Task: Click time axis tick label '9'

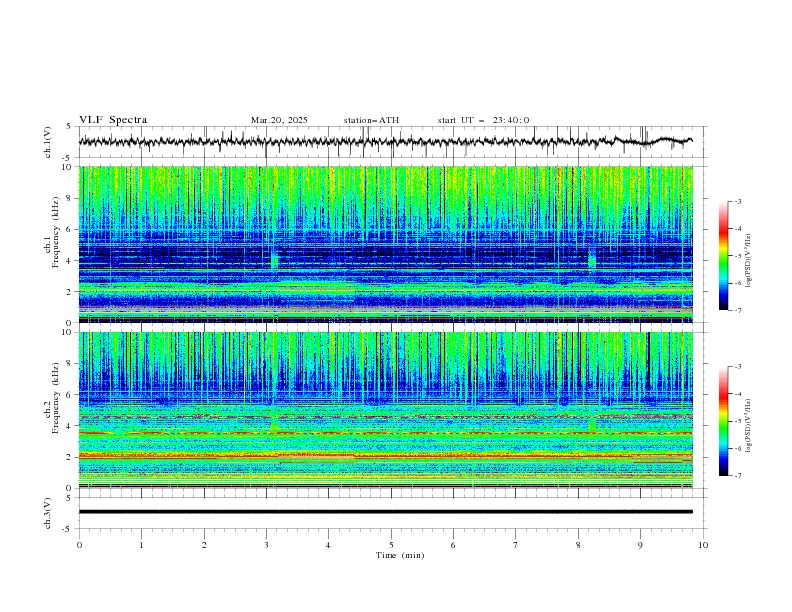Action: coord(640,545)
